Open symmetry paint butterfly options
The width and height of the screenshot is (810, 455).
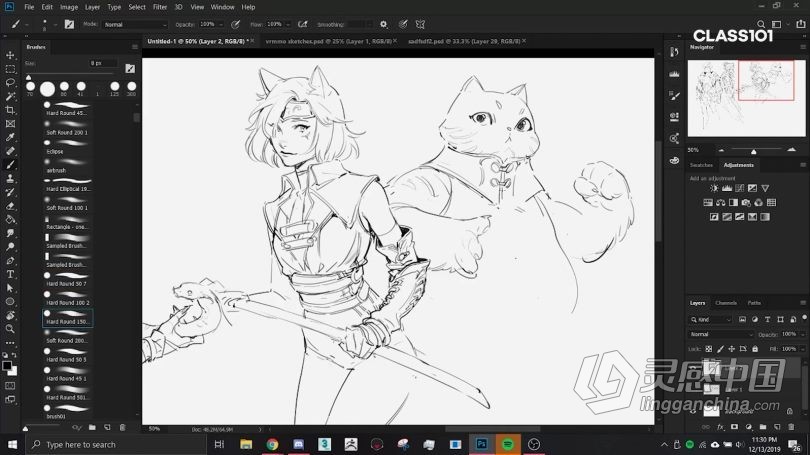(x=420, y=24)
